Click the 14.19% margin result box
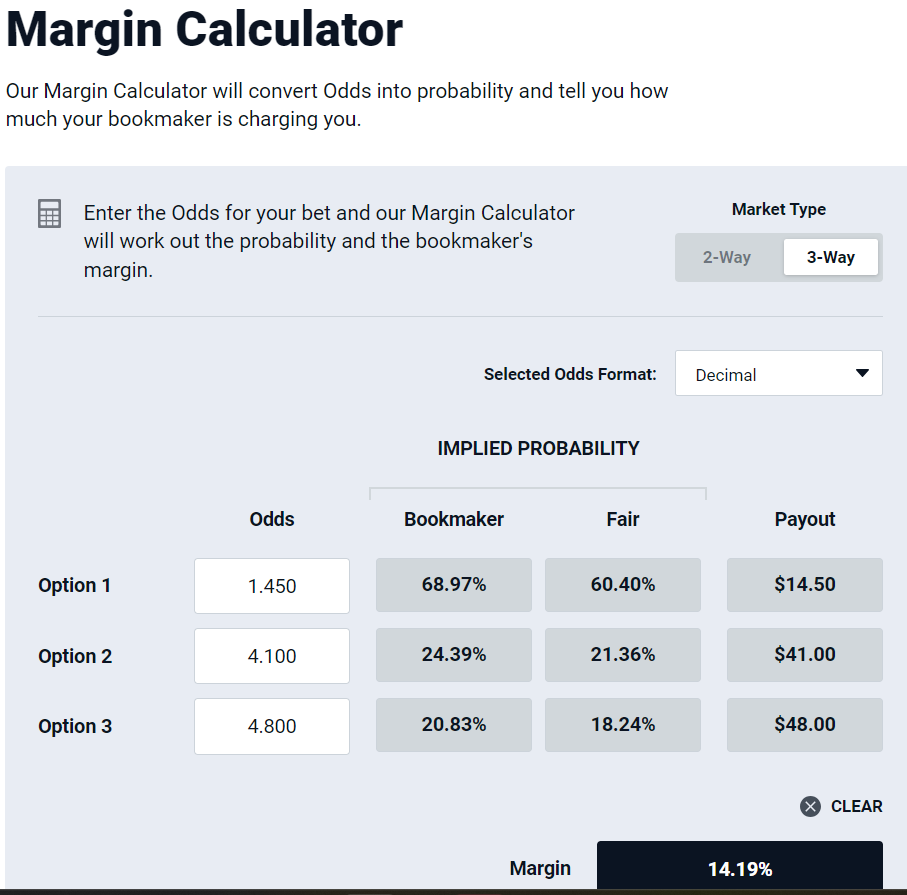The width and height of the screenshot is (907, 895). (740, 868)
